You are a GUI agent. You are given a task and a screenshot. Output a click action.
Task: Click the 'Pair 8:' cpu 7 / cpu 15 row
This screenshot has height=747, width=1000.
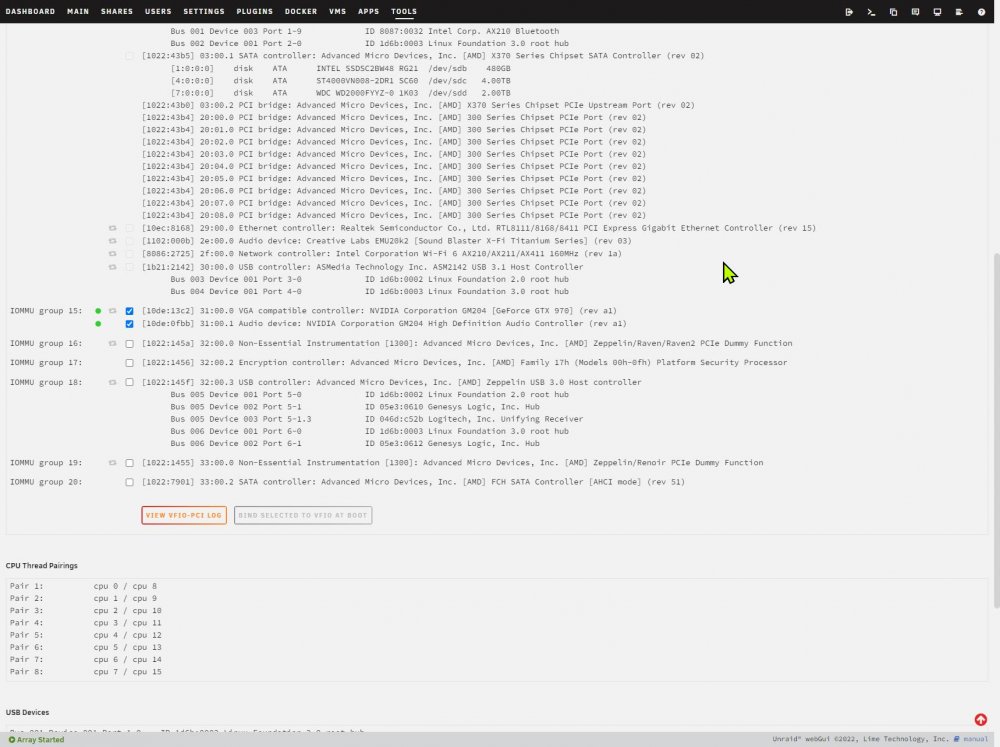(85, 672)
